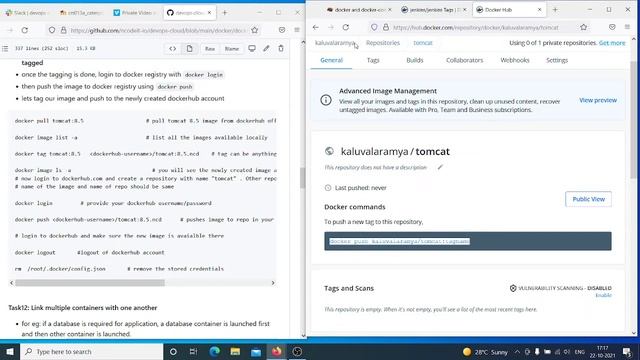
Task: Open Windows Start menu
Action: coord(10,351)
